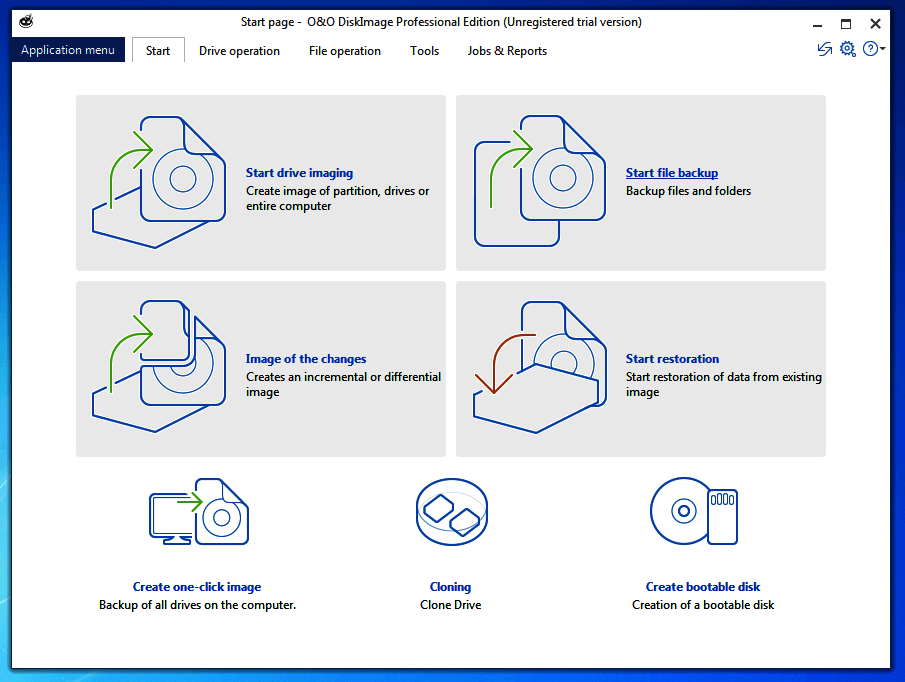Switch to the Jobs & Reports tab
905x682 pixels.
(506, 50)
